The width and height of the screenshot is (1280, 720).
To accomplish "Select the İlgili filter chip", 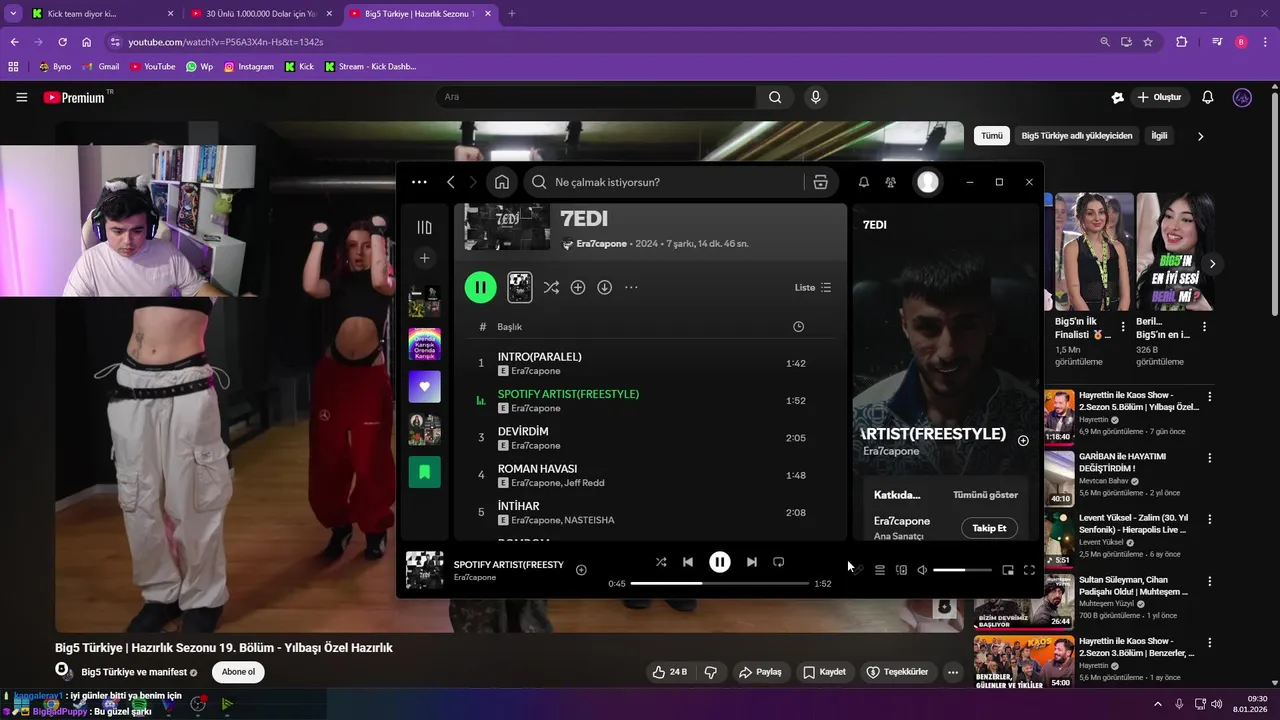I will [1159, 136].
